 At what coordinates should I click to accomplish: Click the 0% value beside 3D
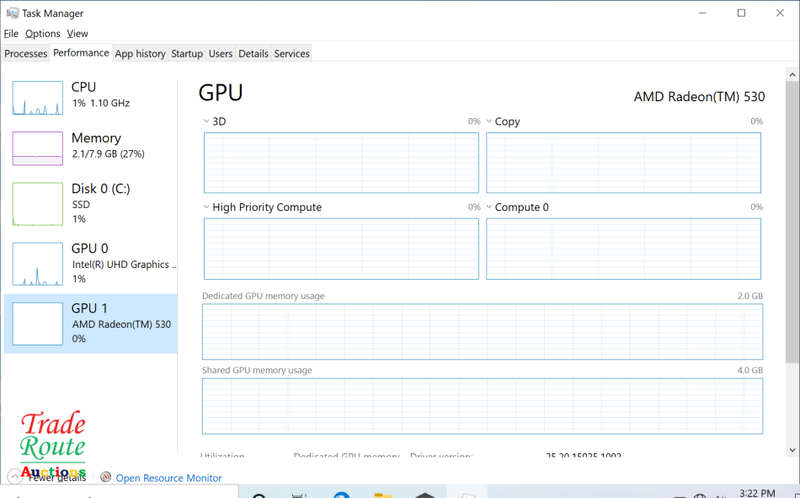click(x=474, y=121)
